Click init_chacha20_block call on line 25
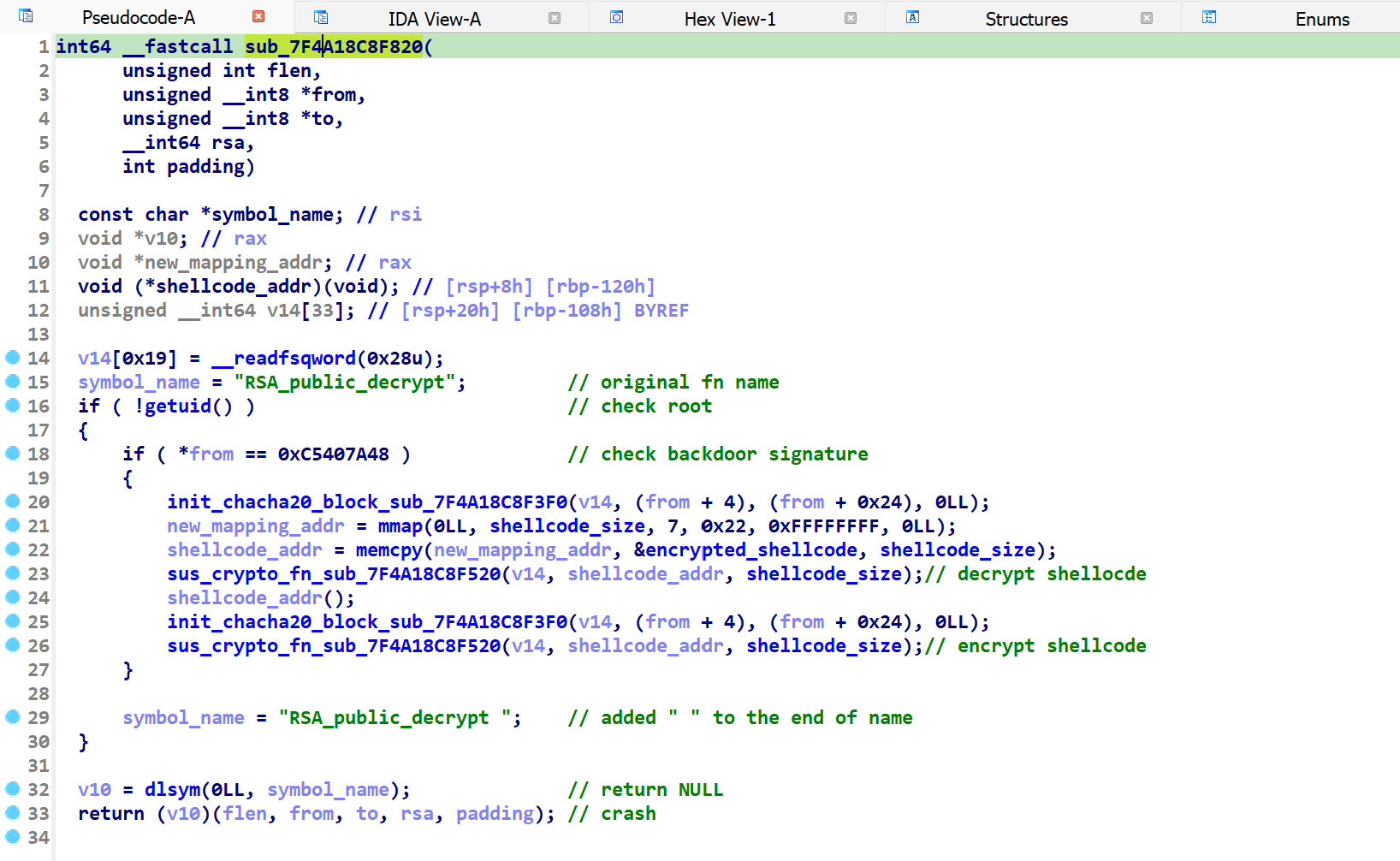This screenshot has height=861, width=1400. pyautogui.click(x=367, y=621)
